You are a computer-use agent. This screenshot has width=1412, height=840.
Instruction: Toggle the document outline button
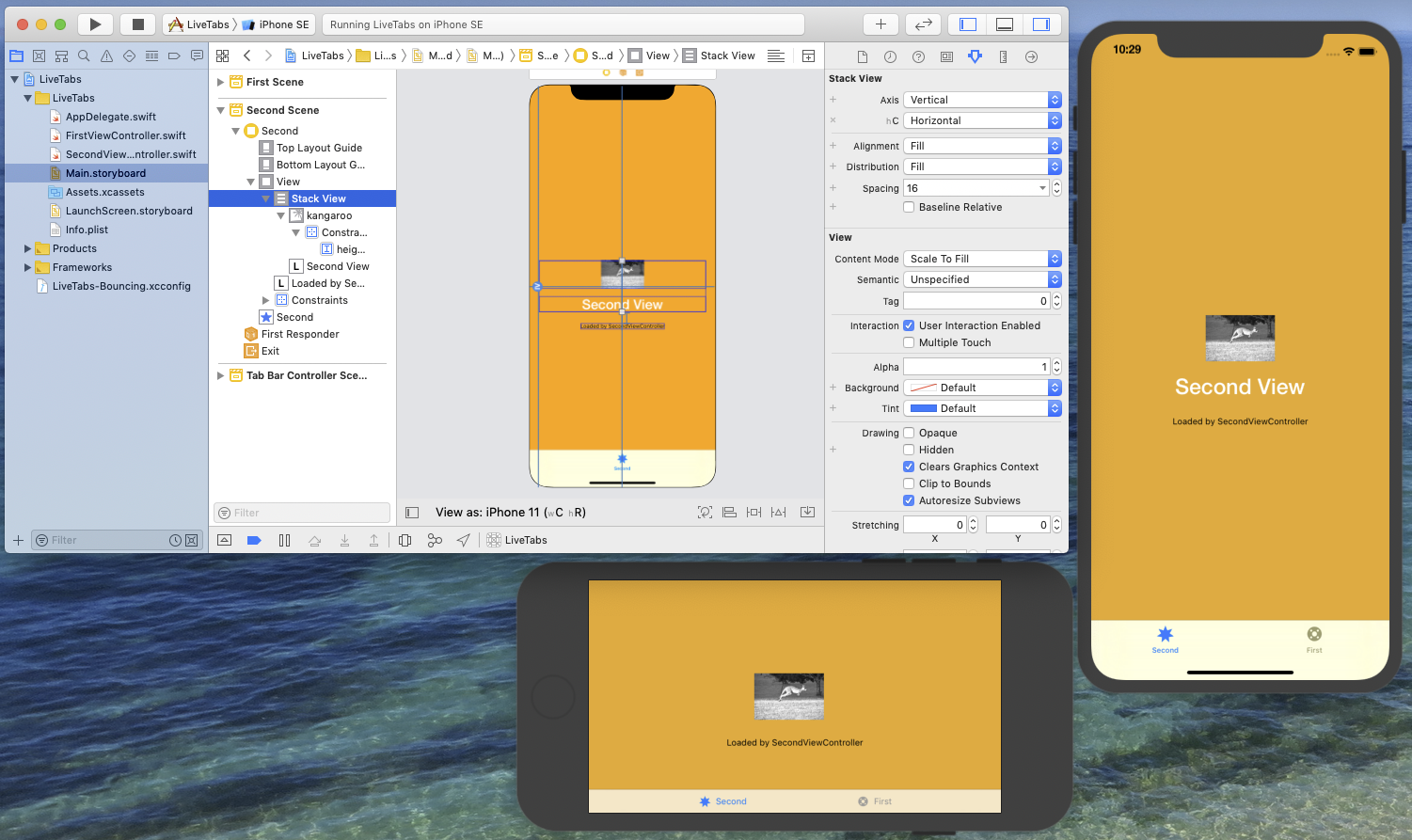pos(412,513)
